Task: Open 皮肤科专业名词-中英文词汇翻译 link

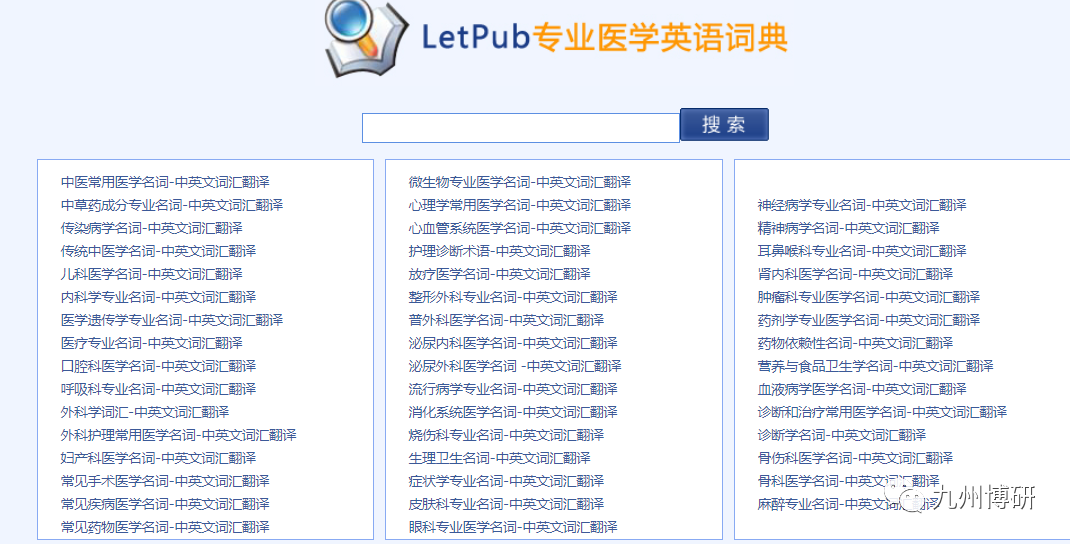Action: click(x=506, y=504)
